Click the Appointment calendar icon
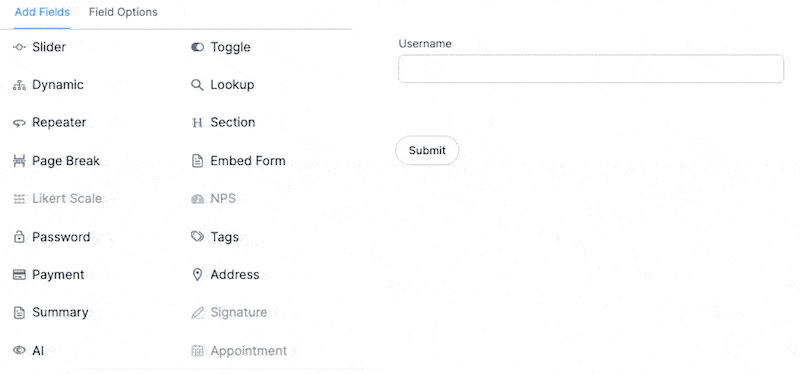 pyautogui.click(x=197, y=351)
